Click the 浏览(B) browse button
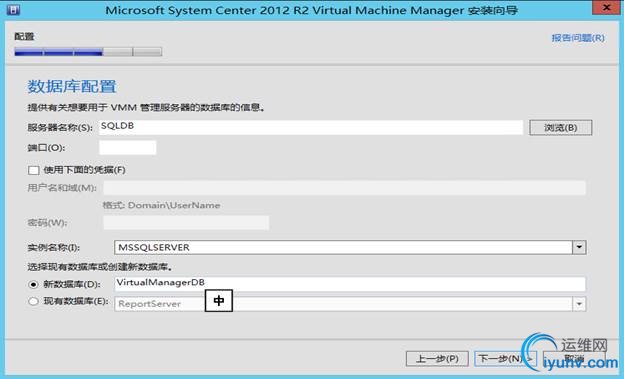The image size is (624, 379). 560,128
